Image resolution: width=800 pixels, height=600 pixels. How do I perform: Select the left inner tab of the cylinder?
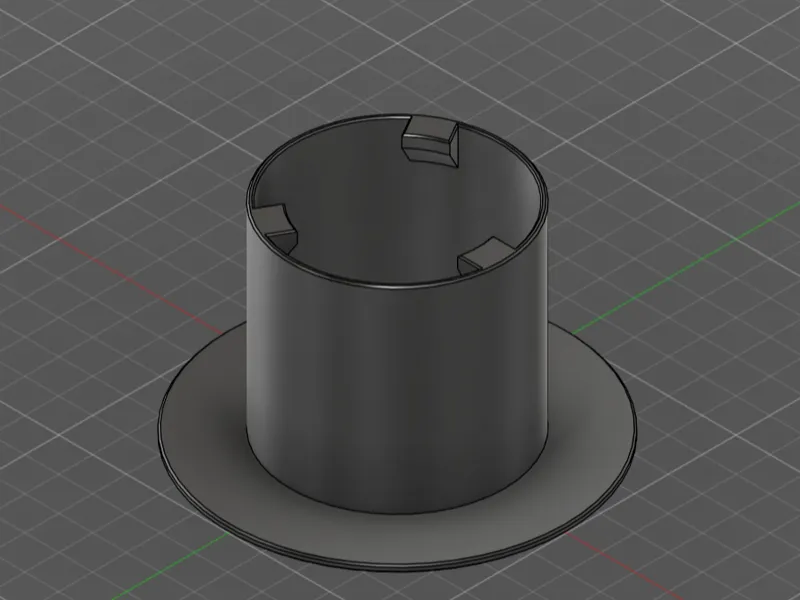click(276, 228)
